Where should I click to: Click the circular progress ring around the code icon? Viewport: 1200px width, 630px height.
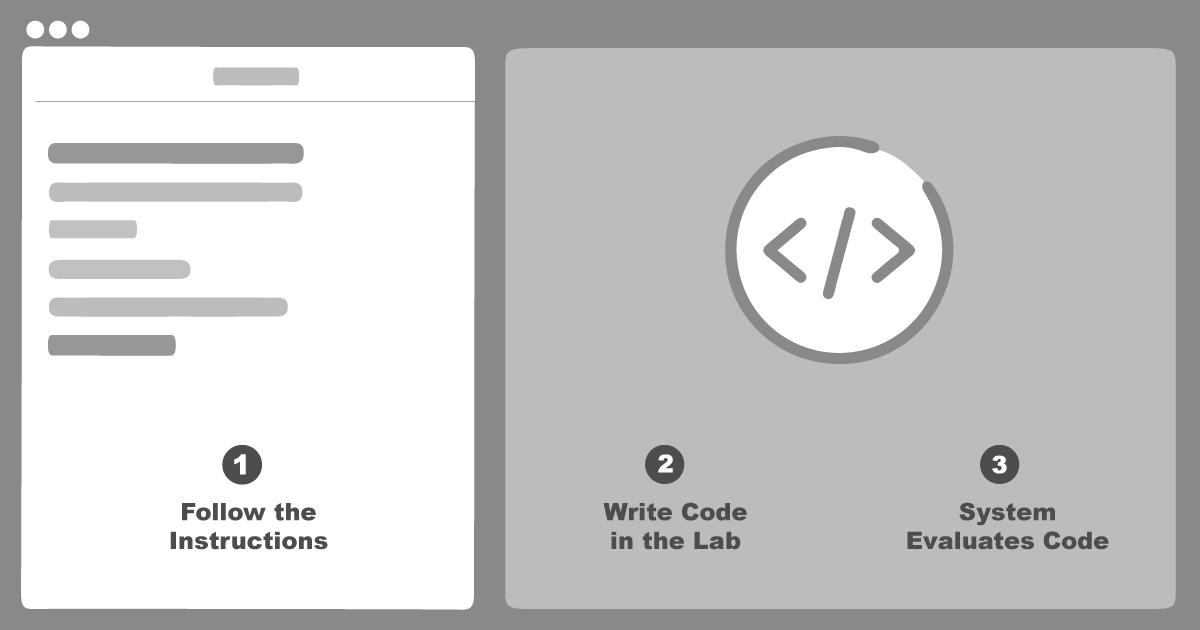pos(729,250)
